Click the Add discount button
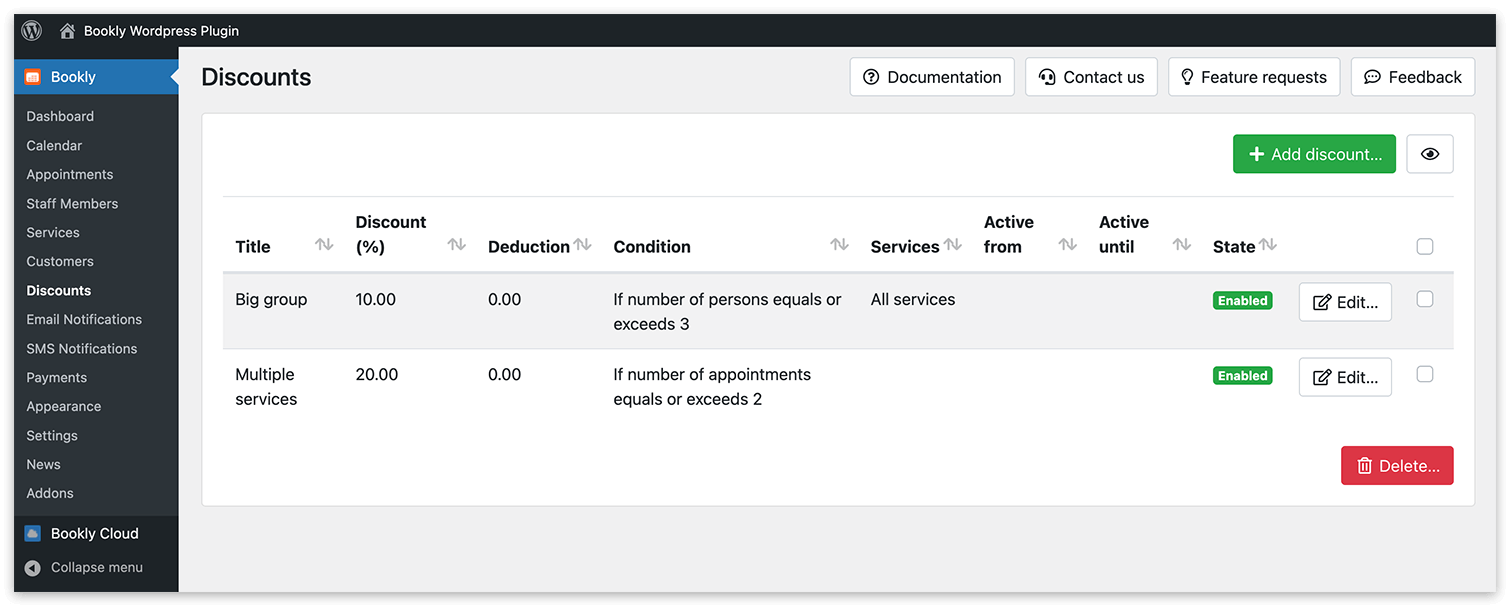 point(1314,154)
